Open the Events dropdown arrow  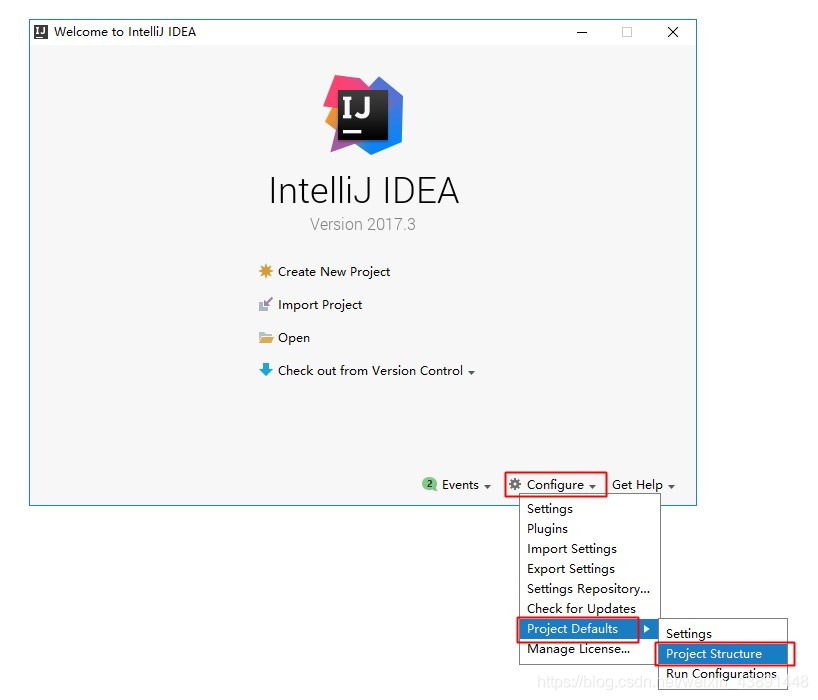tap(487, 486)
